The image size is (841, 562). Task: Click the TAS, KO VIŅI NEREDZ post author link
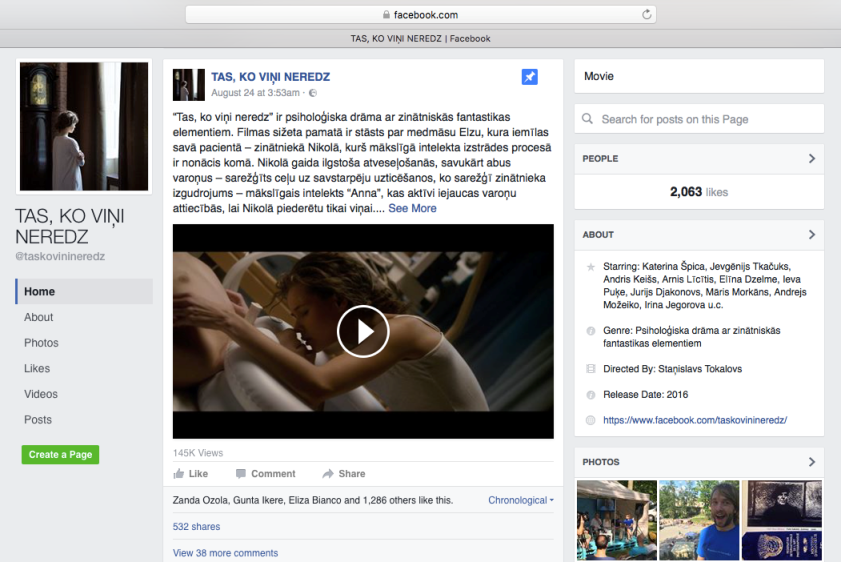point(270,77)
